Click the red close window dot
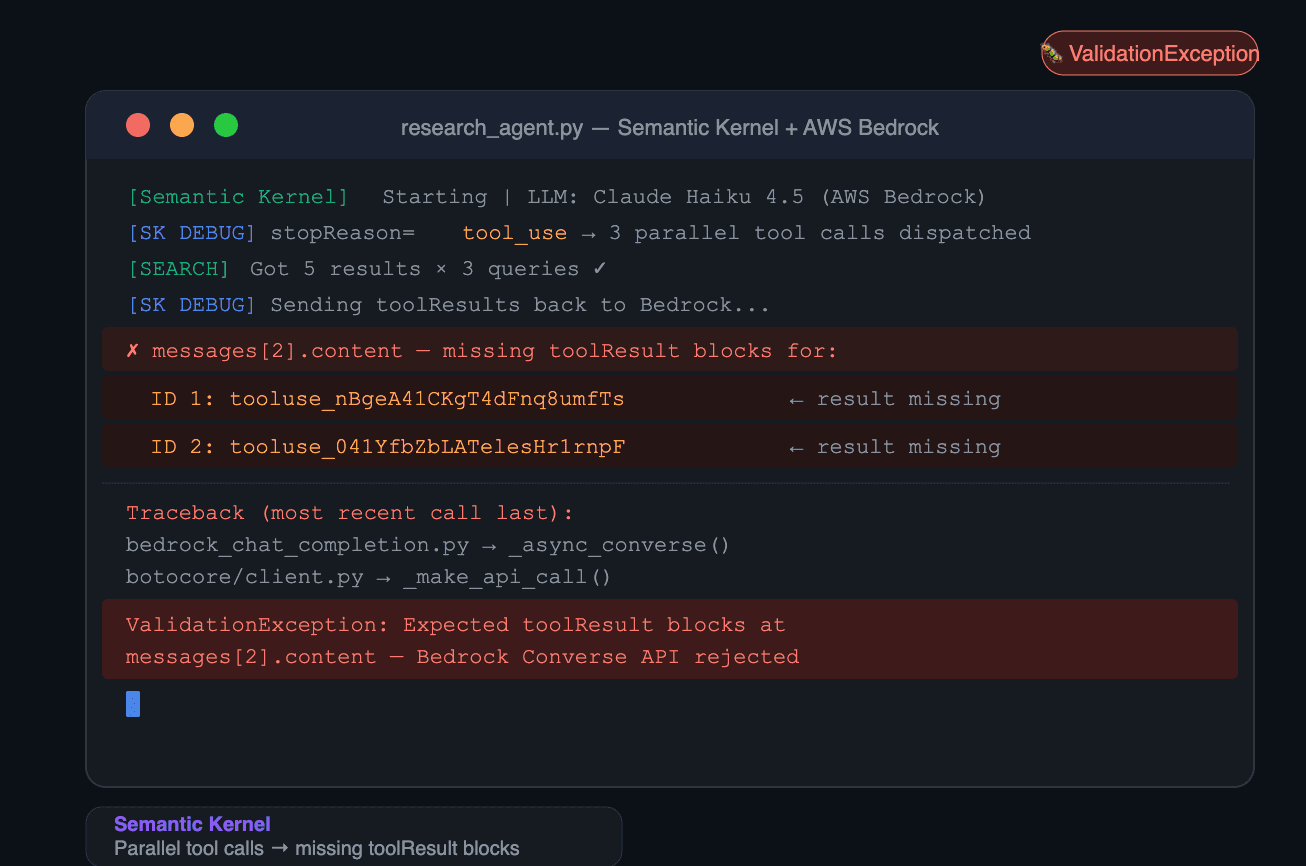The height and width of the screenshot is (866, 1306). pyautogui.click(x=138, y=125)
